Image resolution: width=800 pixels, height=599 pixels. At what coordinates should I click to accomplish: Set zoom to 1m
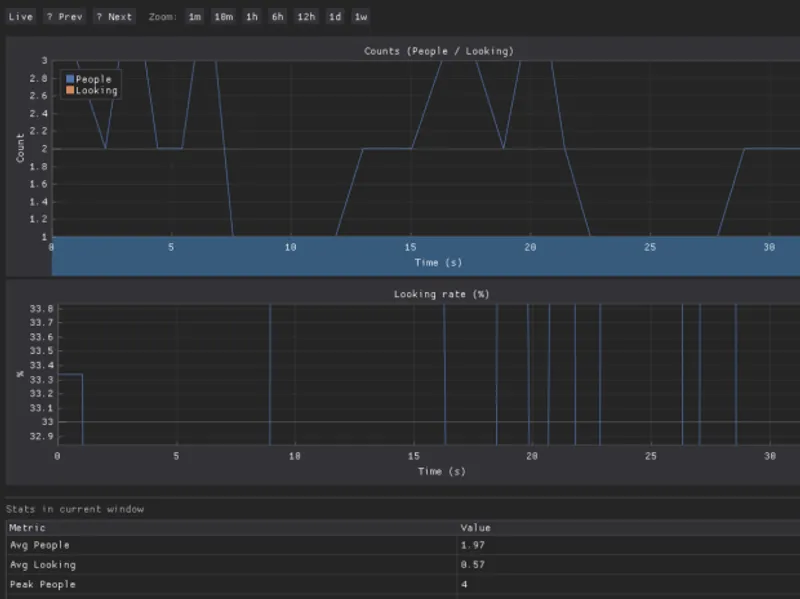click(x=195, y=17)
